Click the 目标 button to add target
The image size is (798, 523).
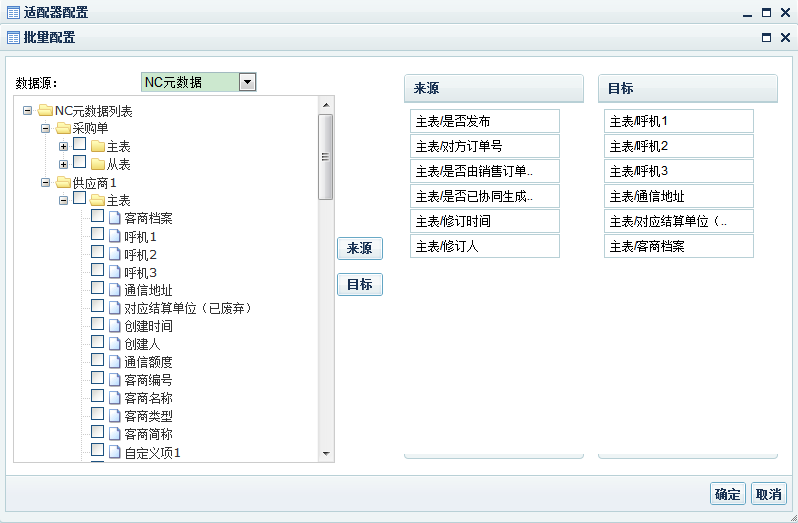[360, 284]
